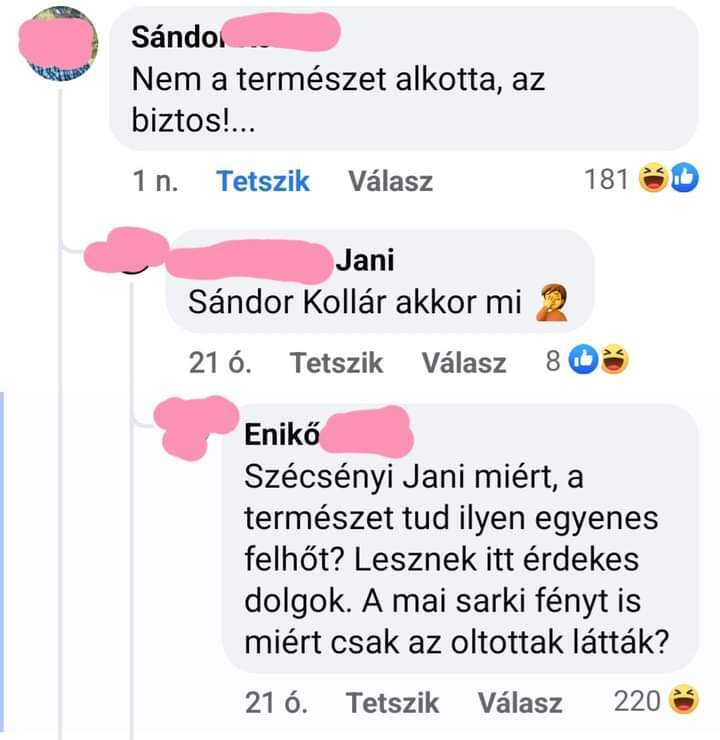The height and width of the screenshot is (740, 720).
Task: Click the 1 n. timestamp on Sándor's comment
Action: [x=155, y=181]
